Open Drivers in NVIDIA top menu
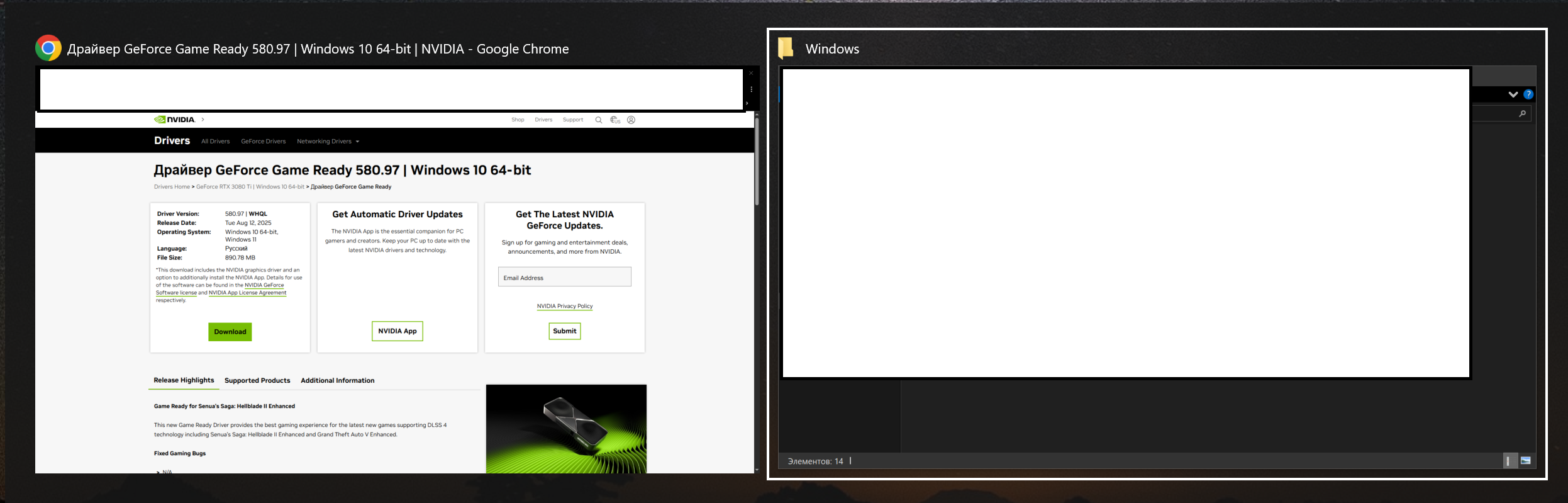 [543, 120]
